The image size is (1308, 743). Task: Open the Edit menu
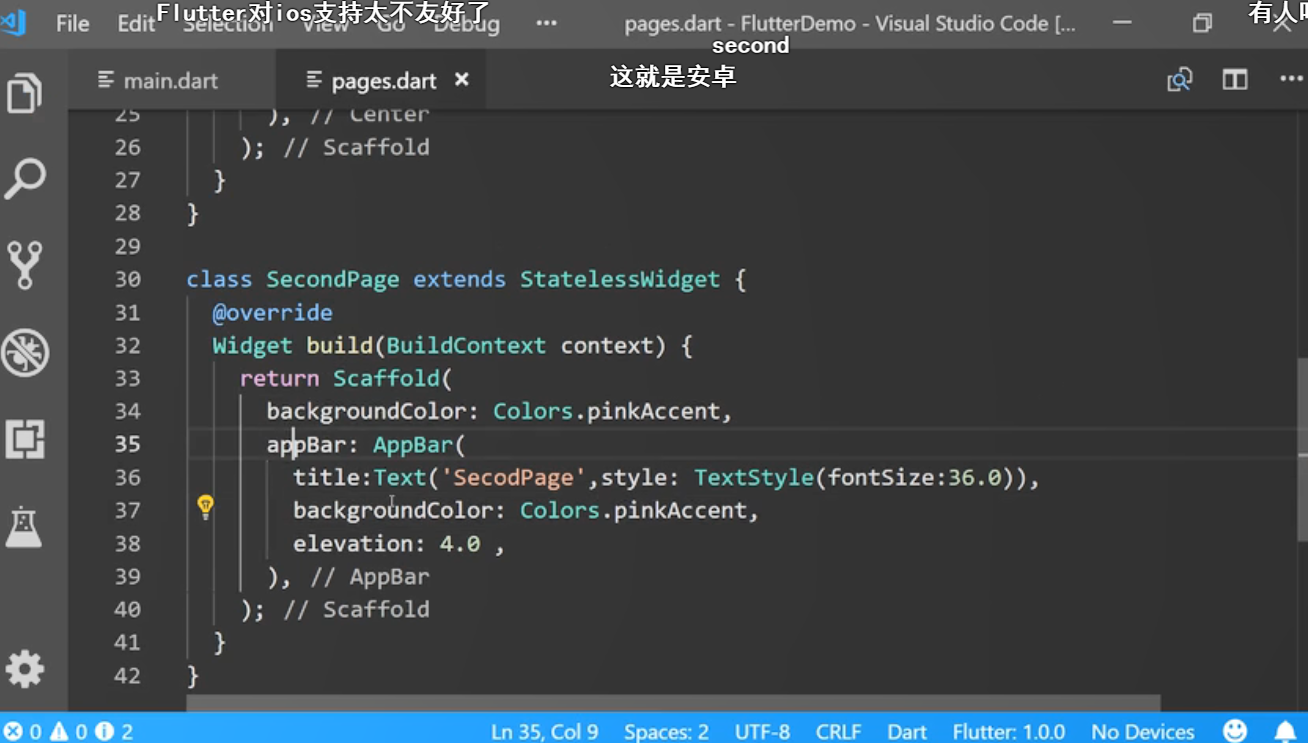(x=136, y=23)
